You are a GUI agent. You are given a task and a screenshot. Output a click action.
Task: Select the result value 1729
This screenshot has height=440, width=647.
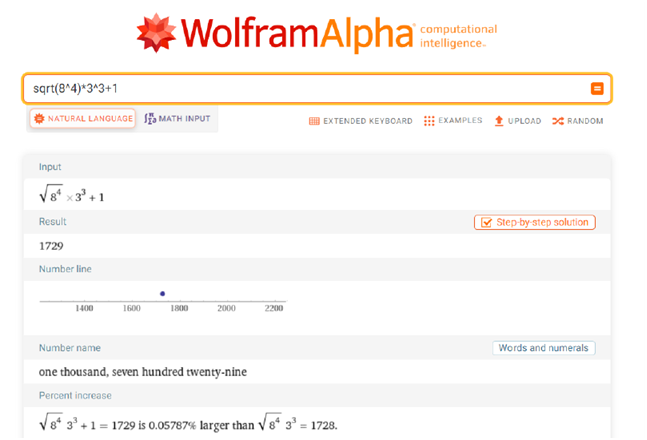51,246
